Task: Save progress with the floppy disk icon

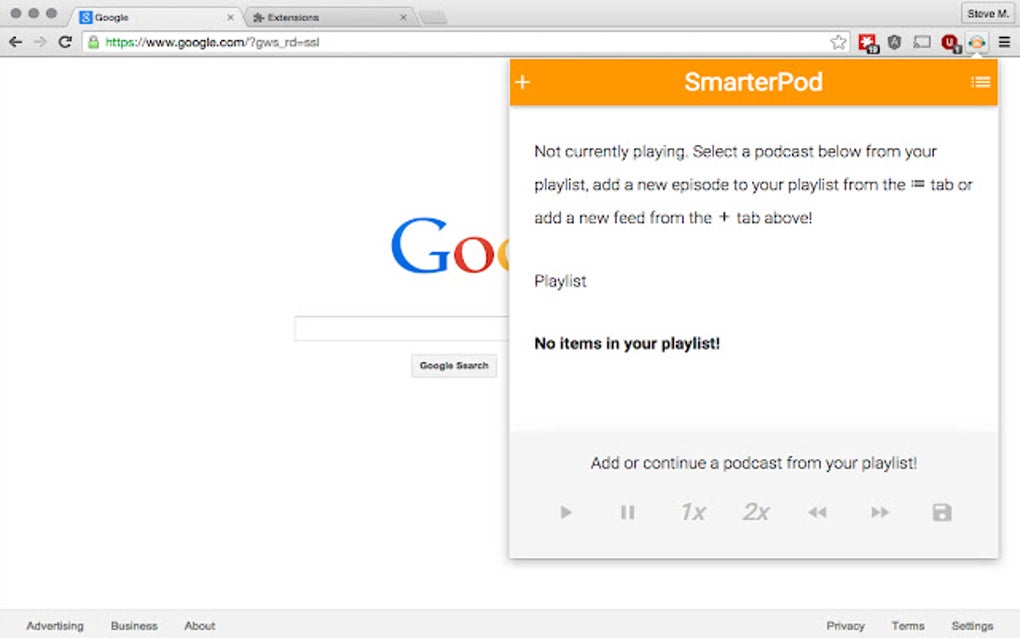Action: tap(942, 512)
